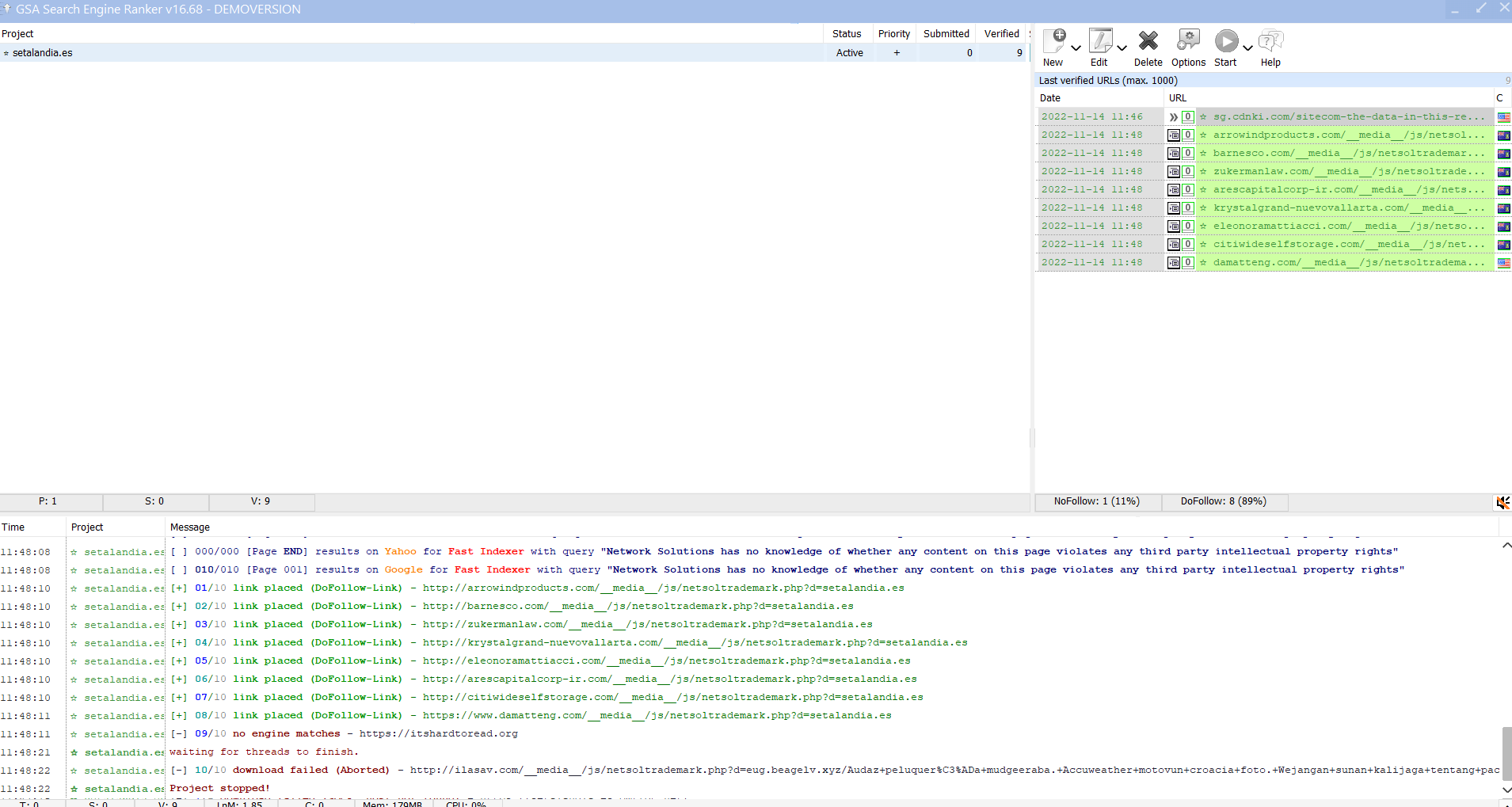Click engine type icon for eleonoramattiacci.com row

click(1174, 226)
